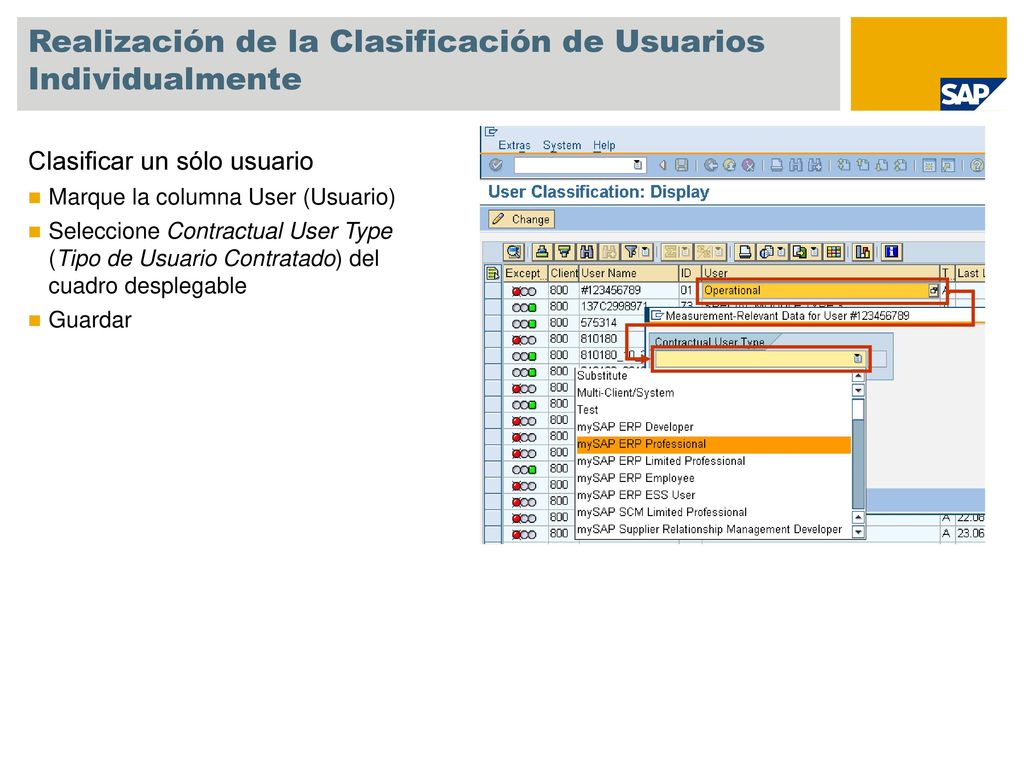Viewport: 1024px width, 768px height.
Task: Click the Sort Ascending icon
Action: 543,251
